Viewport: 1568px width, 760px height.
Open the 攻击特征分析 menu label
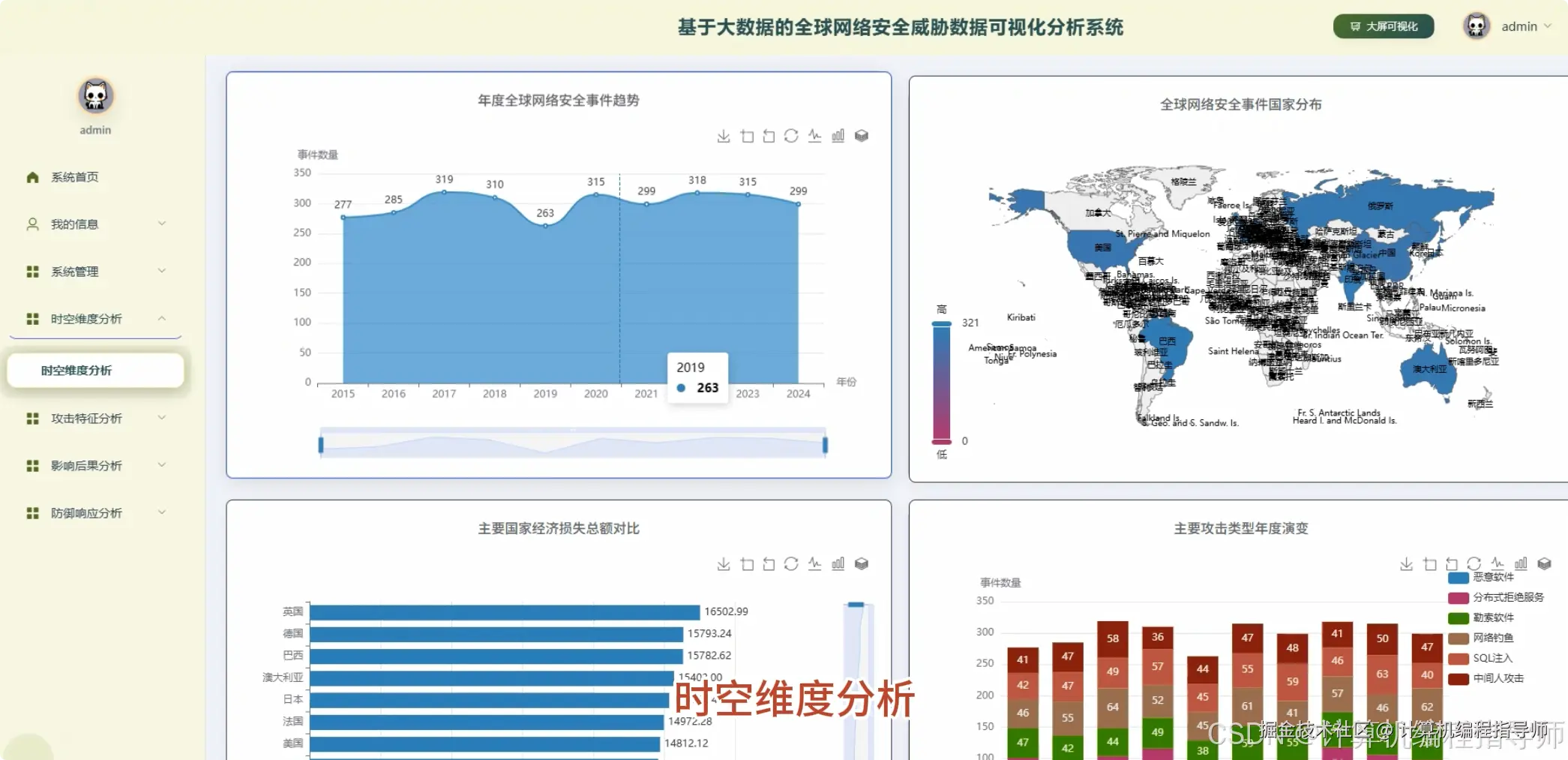tap(86, 419)
